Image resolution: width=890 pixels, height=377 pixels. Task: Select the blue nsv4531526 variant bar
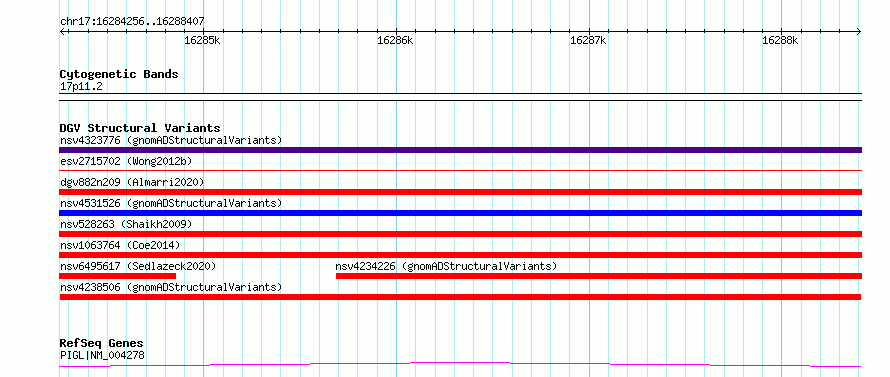(x=460, y=213)
